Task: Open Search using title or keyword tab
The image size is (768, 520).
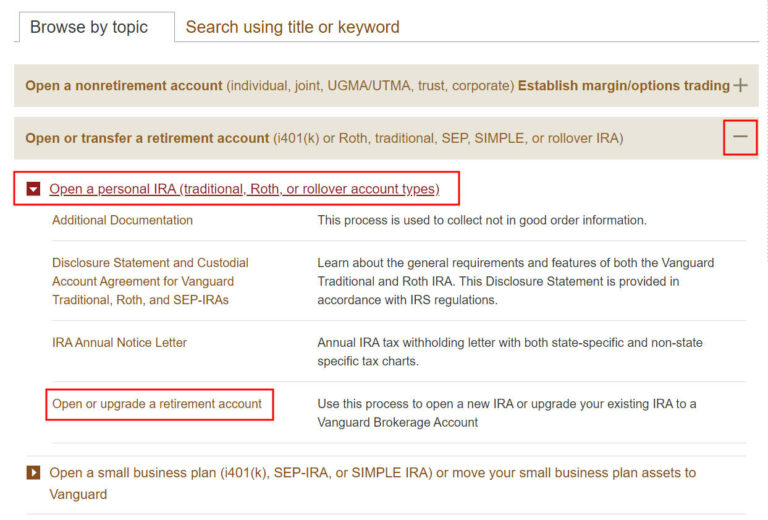Action: click(292, 27)
